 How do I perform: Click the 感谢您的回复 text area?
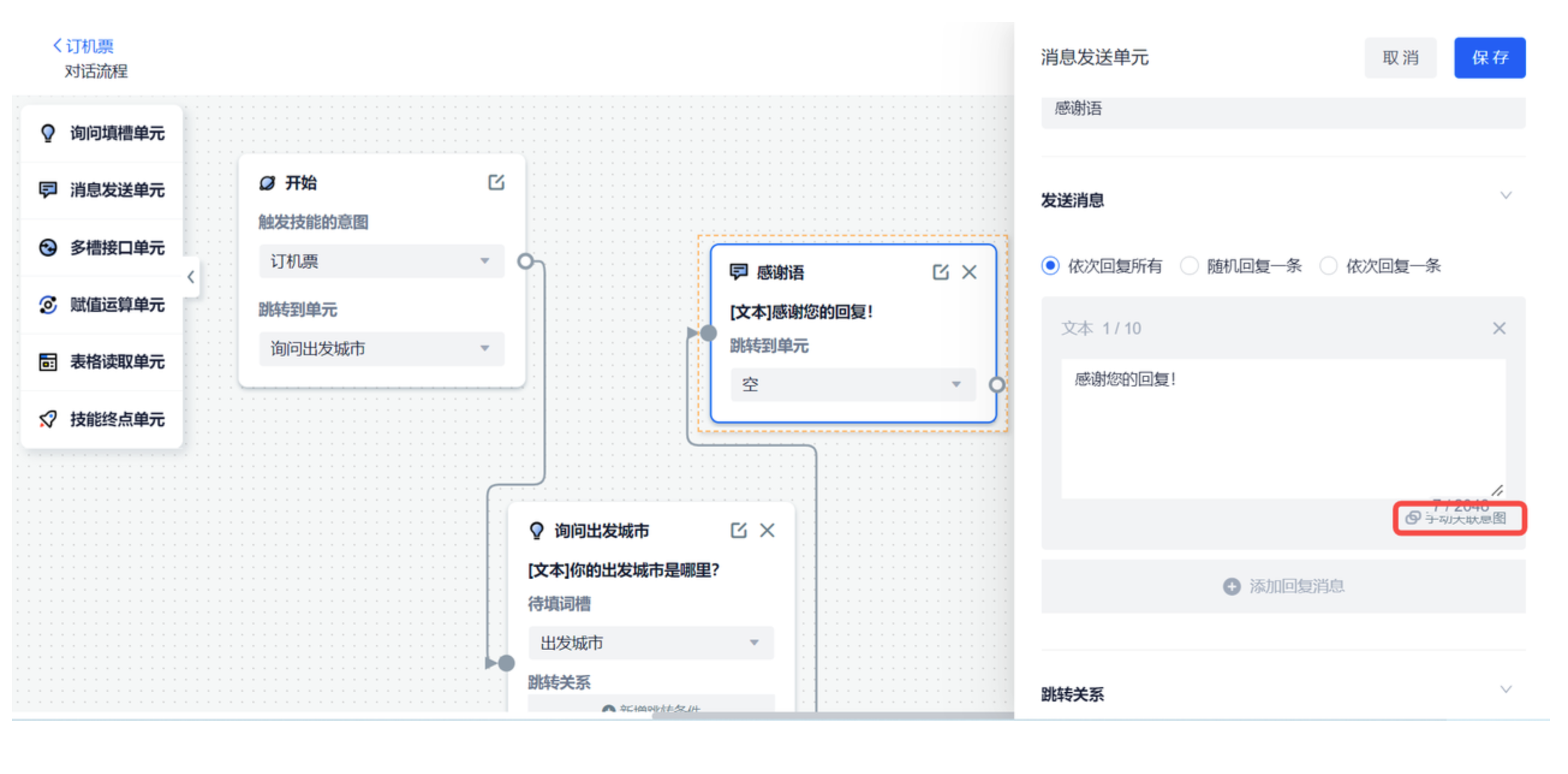pos(1283,428)
